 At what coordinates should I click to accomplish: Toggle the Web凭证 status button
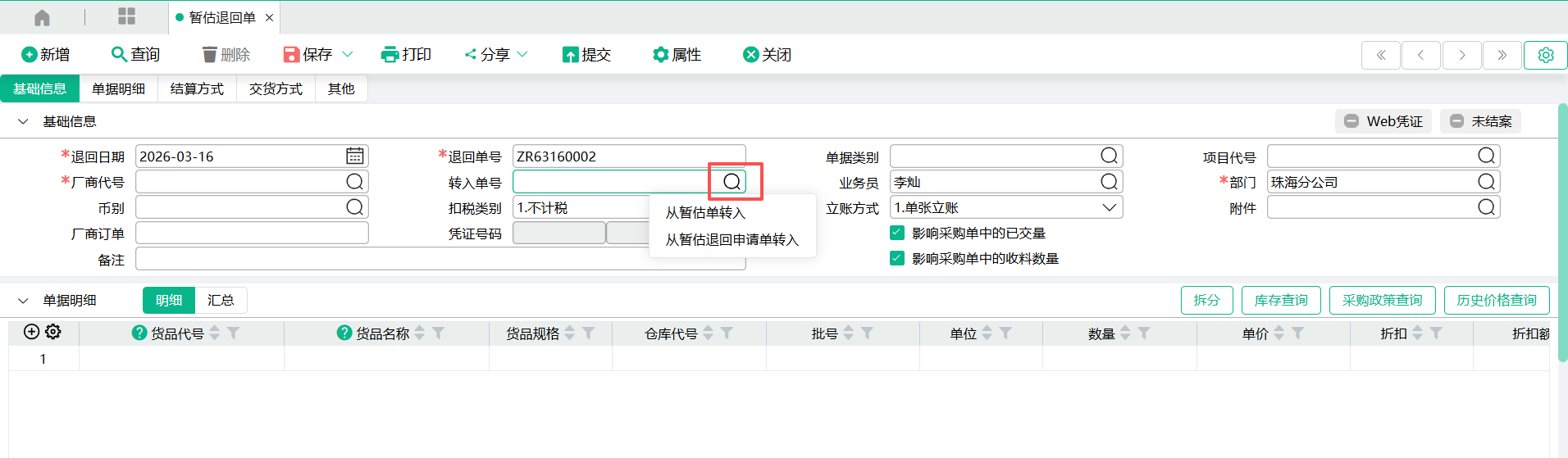coord(1383,121)
